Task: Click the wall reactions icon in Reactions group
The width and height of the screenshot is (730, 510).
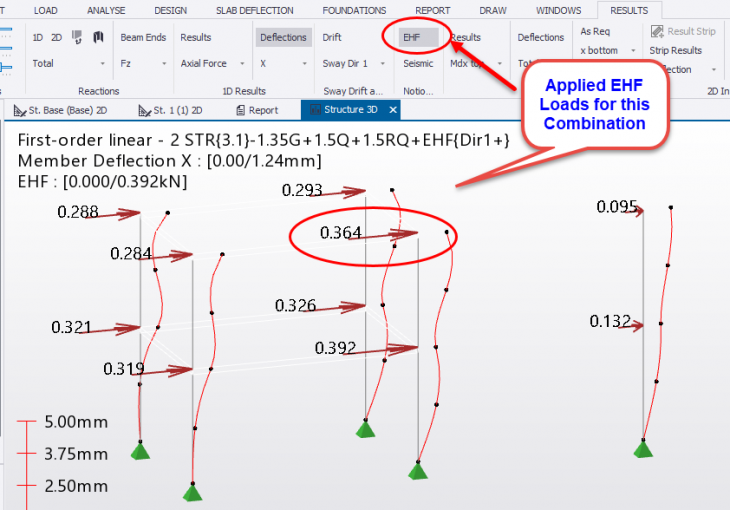Action: pyautogui.click(x=98, y=37)
